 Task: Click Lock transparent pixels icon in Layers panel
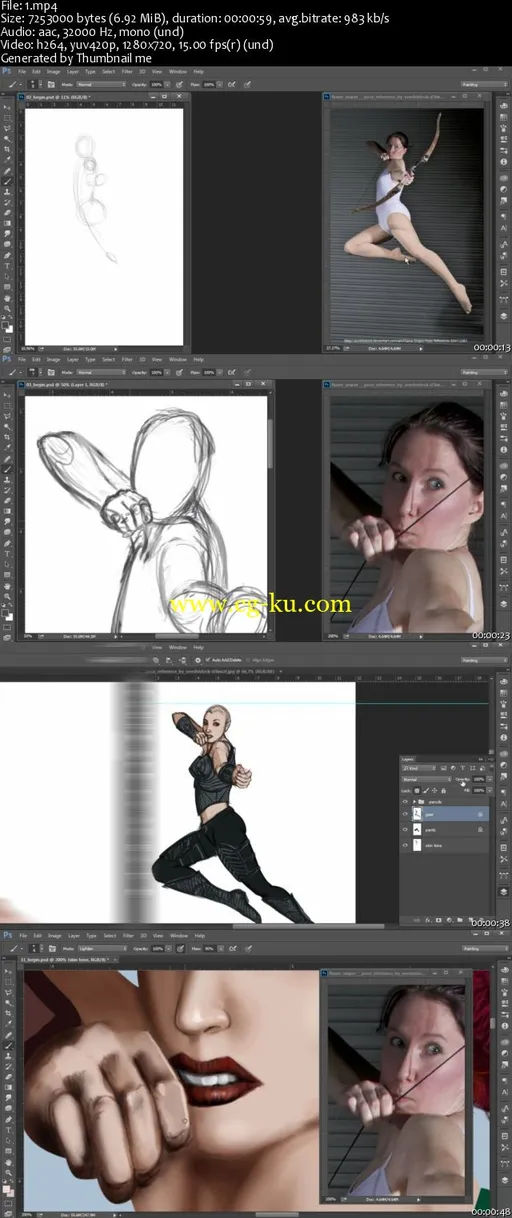click(x=417, y=791)
